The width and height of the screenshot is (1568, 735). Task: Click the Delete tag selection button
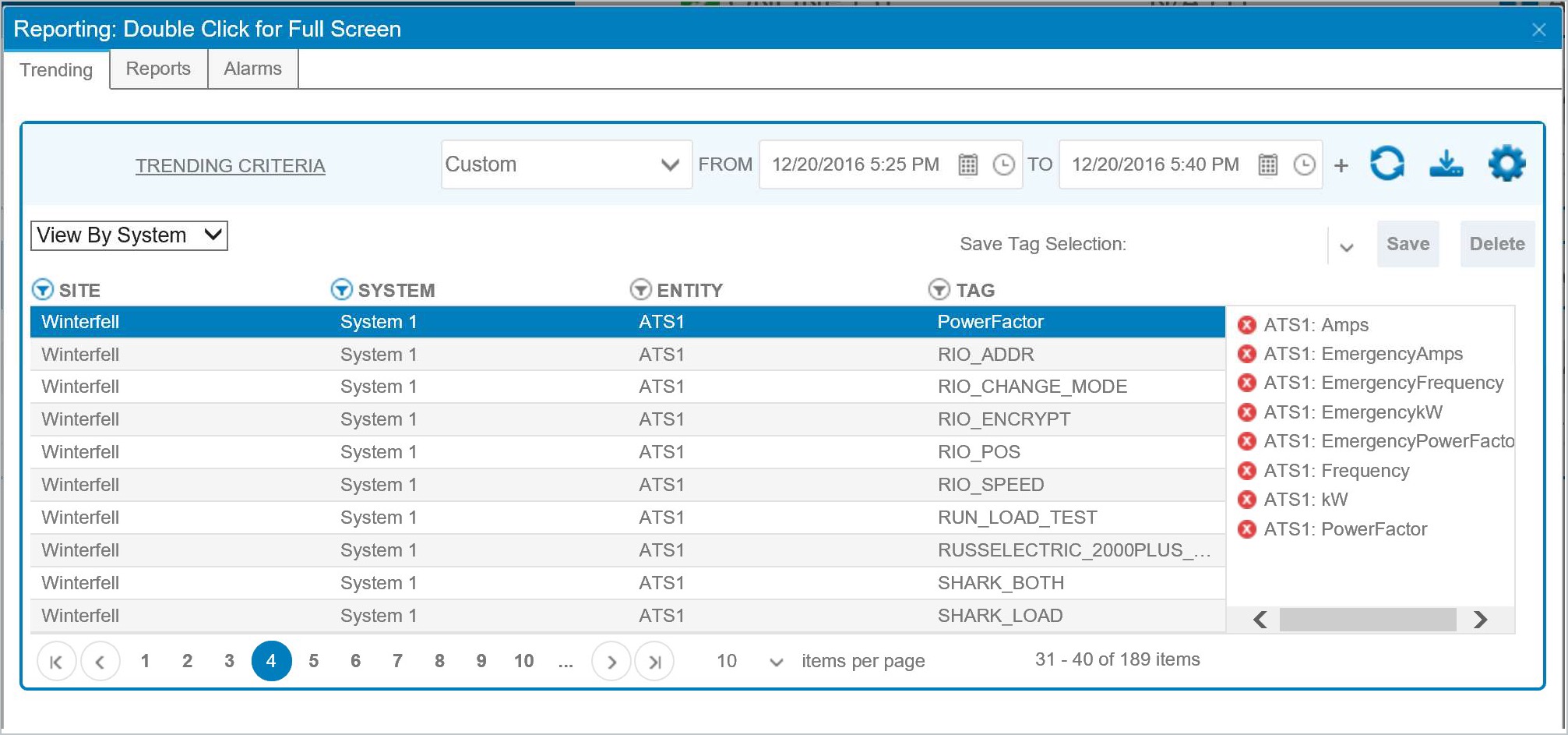pos(1497,244)
